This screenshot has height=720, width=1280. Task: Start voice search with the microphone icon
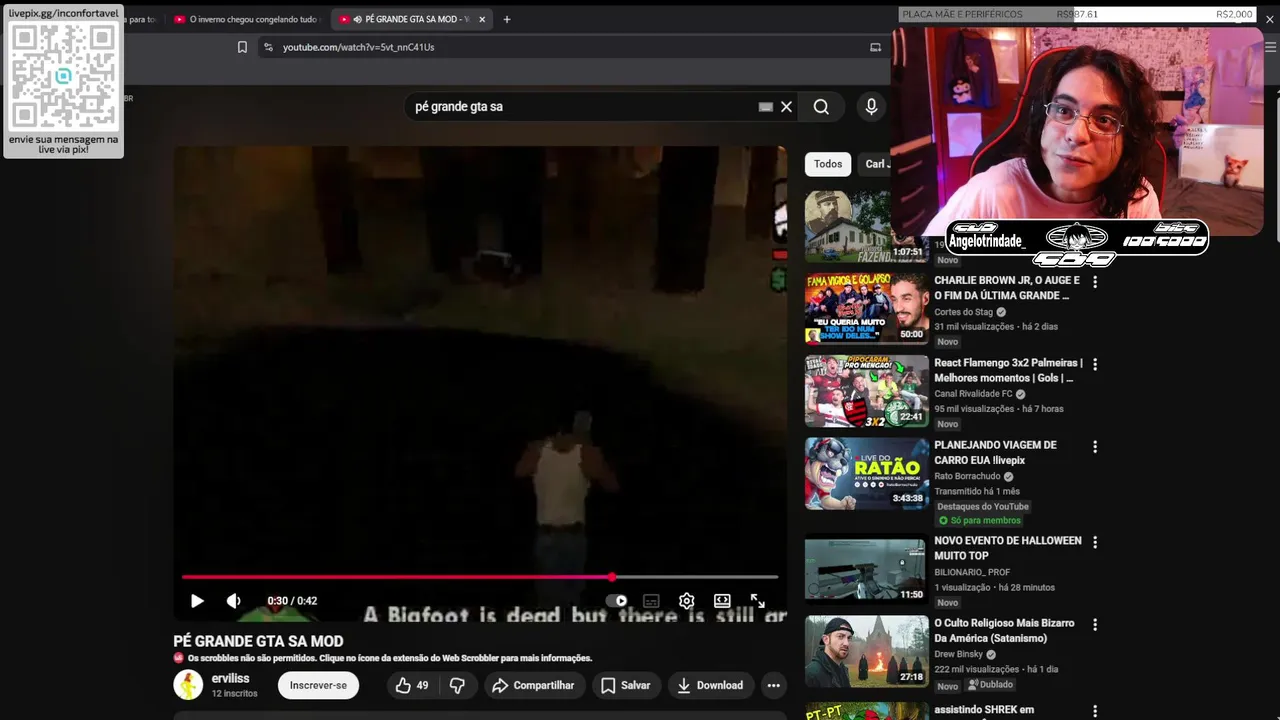click(x=871, y=107)
